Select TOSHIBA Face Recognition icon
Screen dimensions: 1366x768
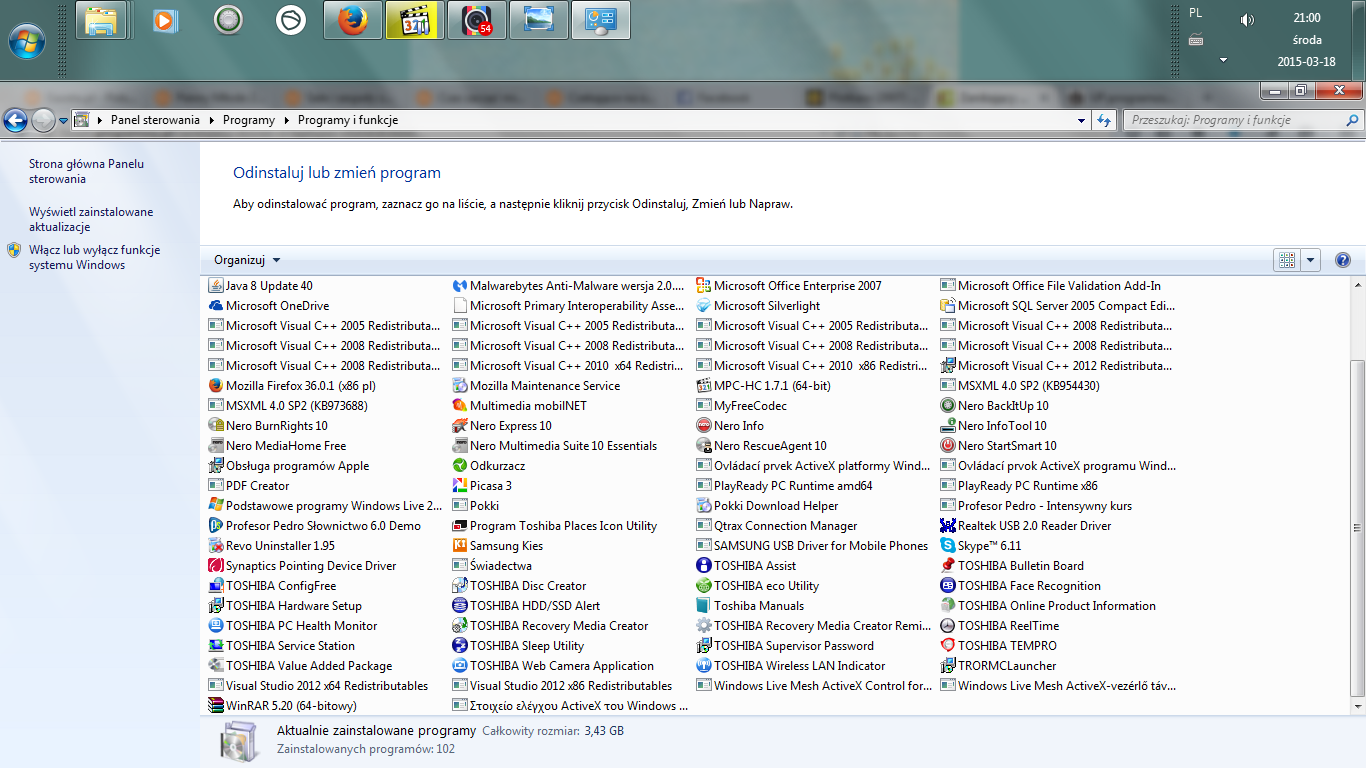[948, 586]
